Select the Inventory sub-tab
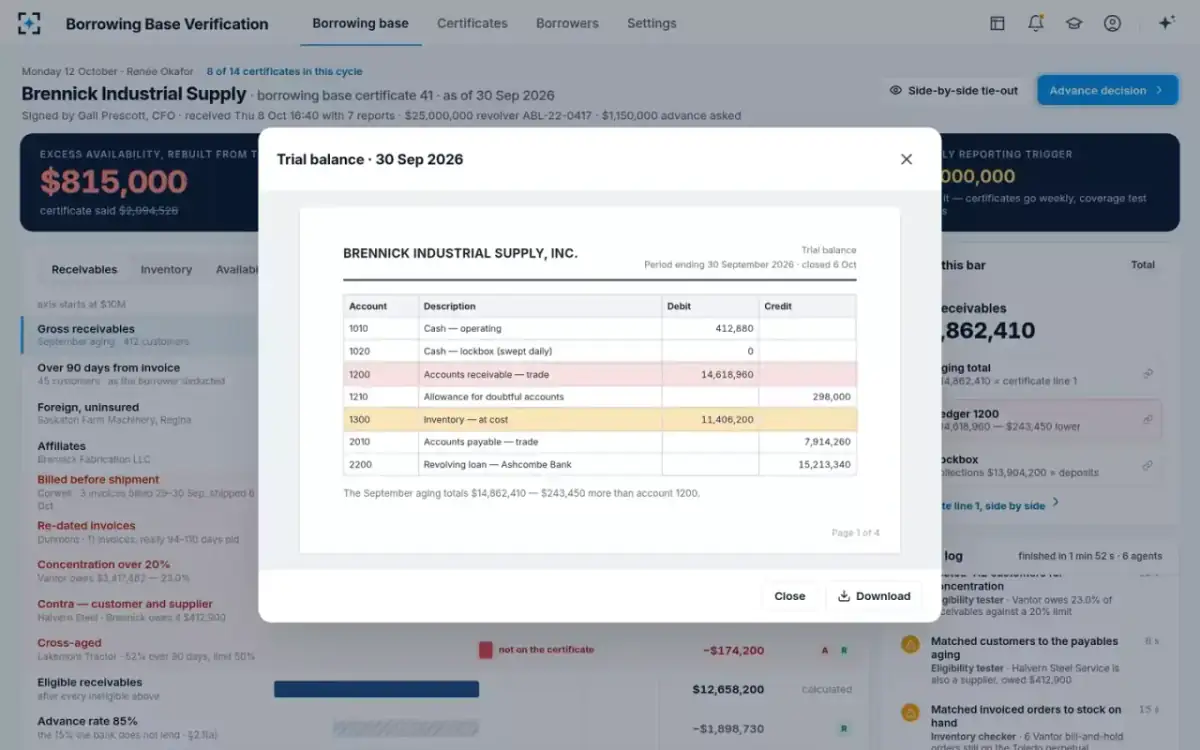1200x750 pixels. click(166, 269)
